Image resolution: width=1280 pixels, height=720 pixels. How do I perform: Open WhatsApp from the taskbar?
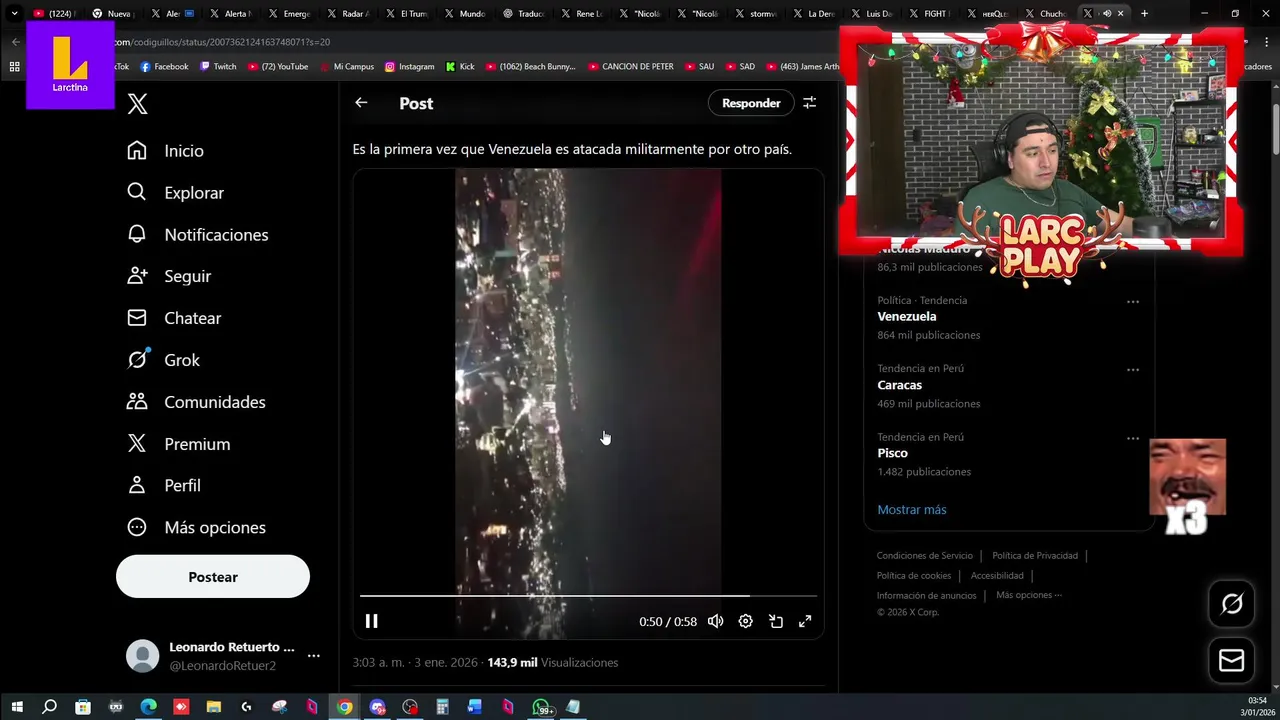pyautogui.click(x=541, y=707)
